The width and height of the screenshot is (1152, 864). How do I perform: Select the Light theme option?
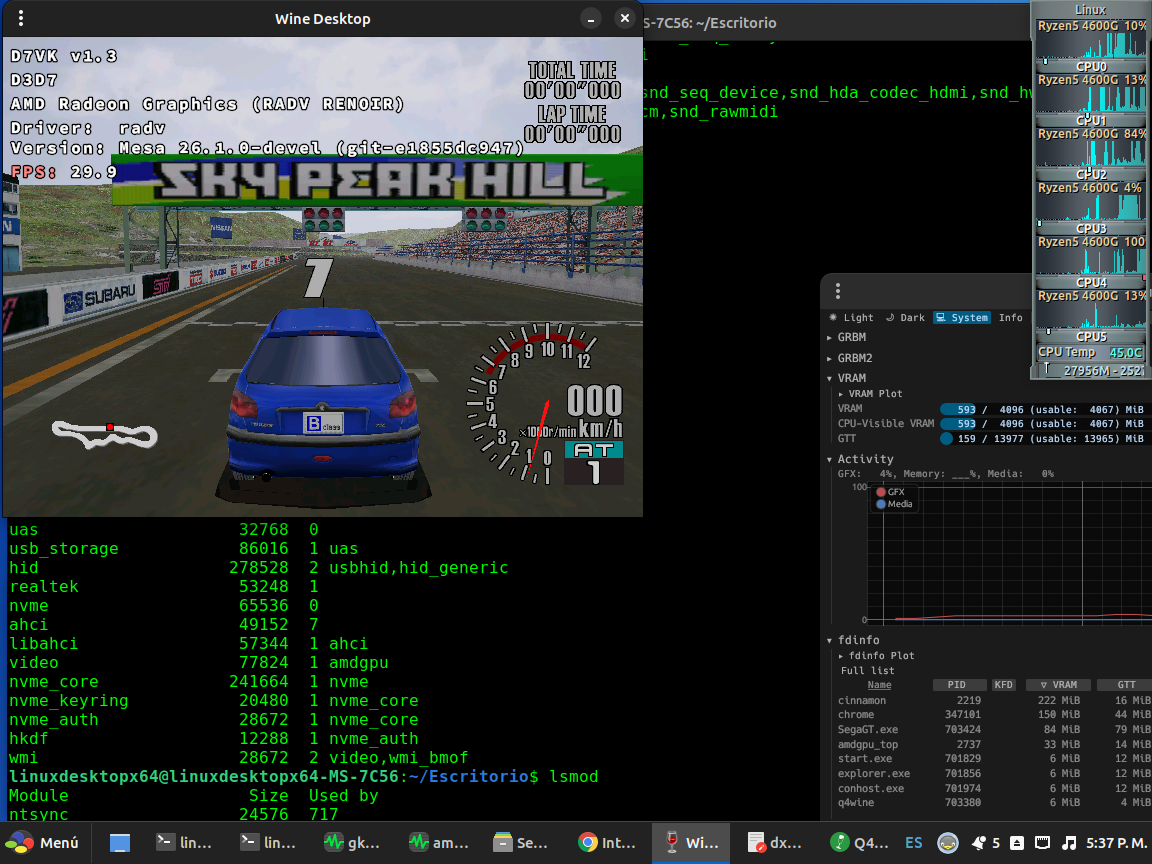pyautogui.click(x=852, y=317)
